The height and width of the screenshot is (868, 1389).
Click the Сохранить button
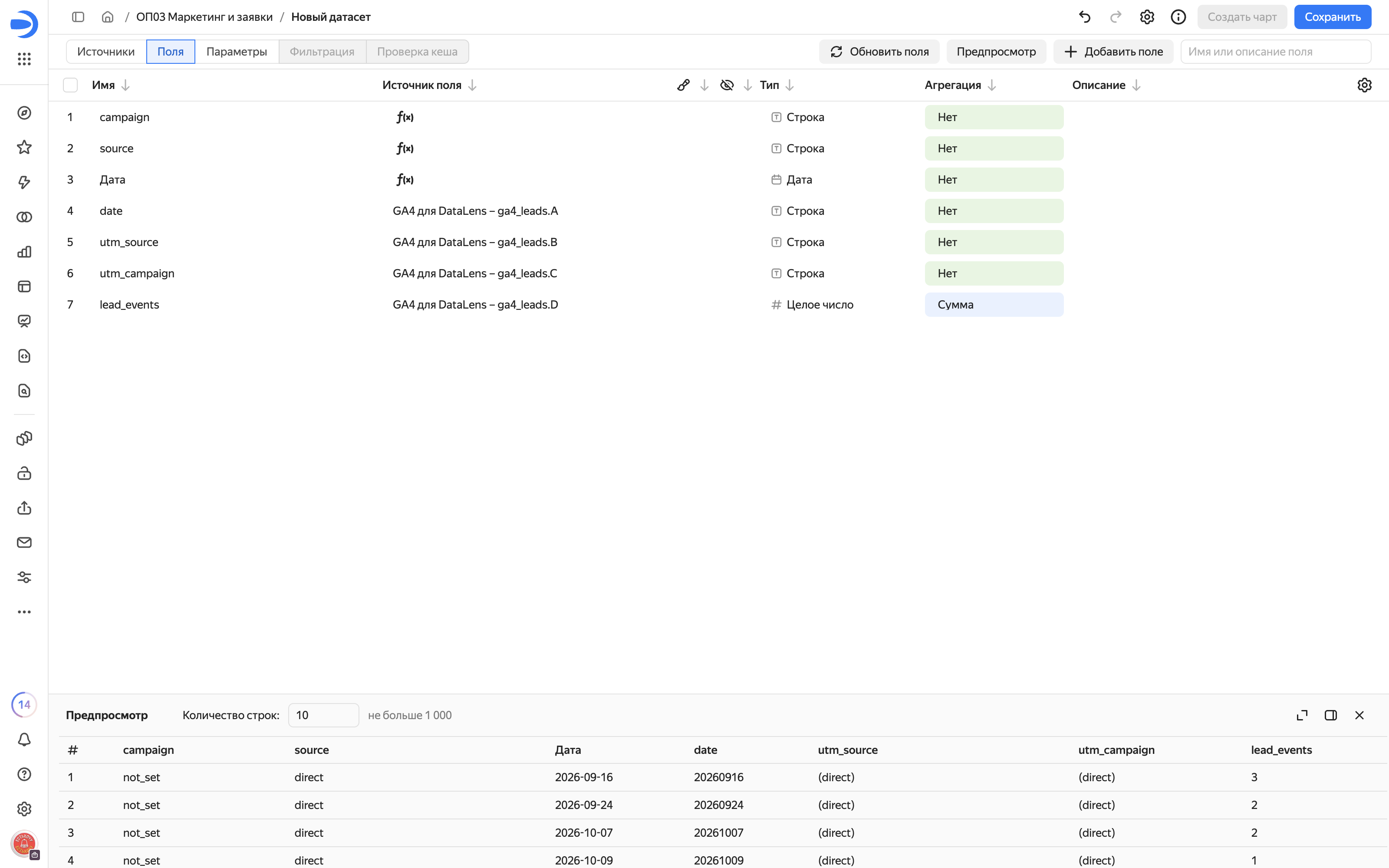pos(1332,16)
